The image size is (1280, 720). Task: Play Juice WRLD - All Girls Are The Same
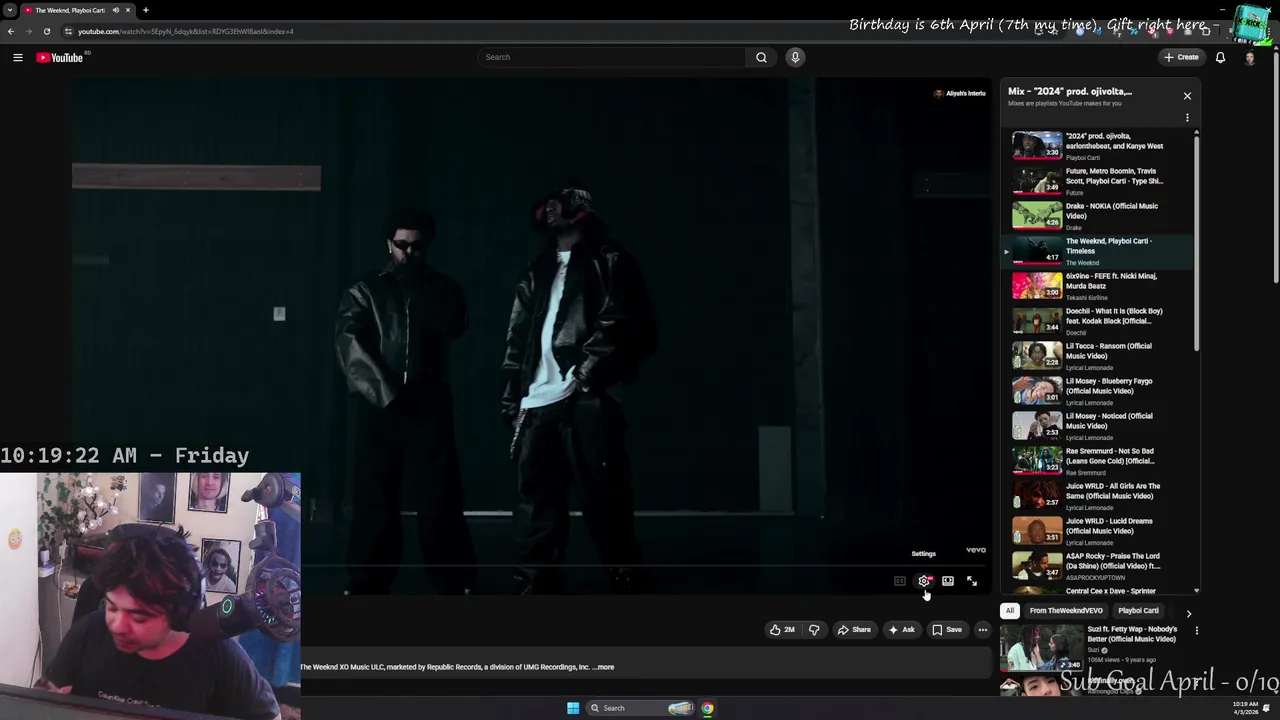(x=1098, y=496)
